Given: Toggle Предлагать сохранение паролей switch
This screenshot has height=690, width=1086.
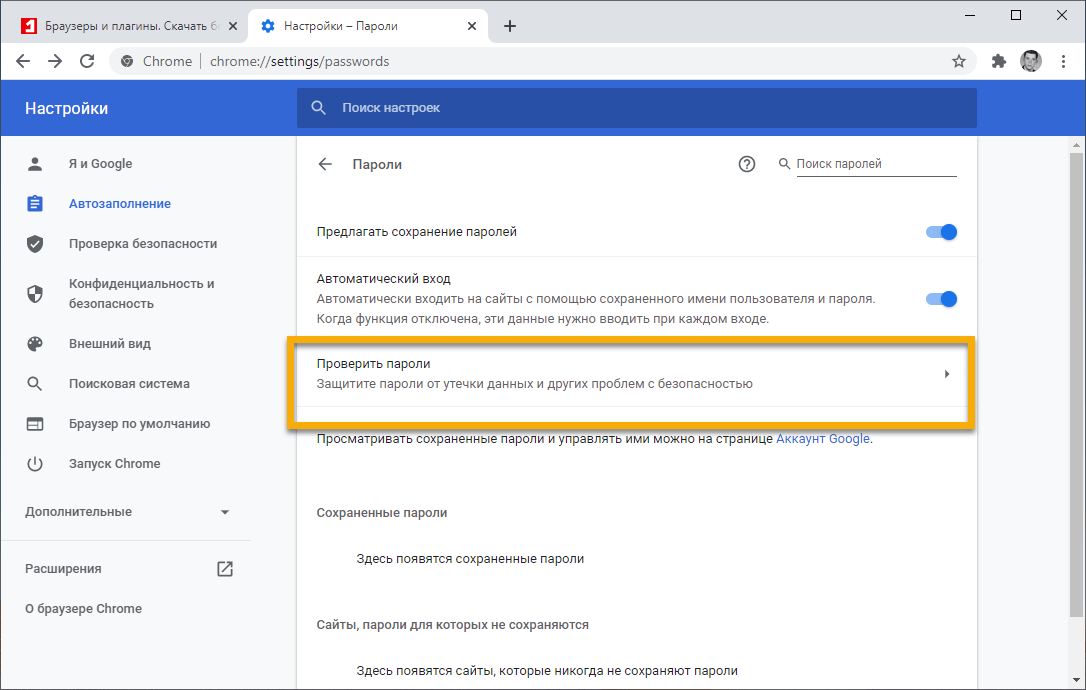Looking at the screenshot, I should click(941, 232).
